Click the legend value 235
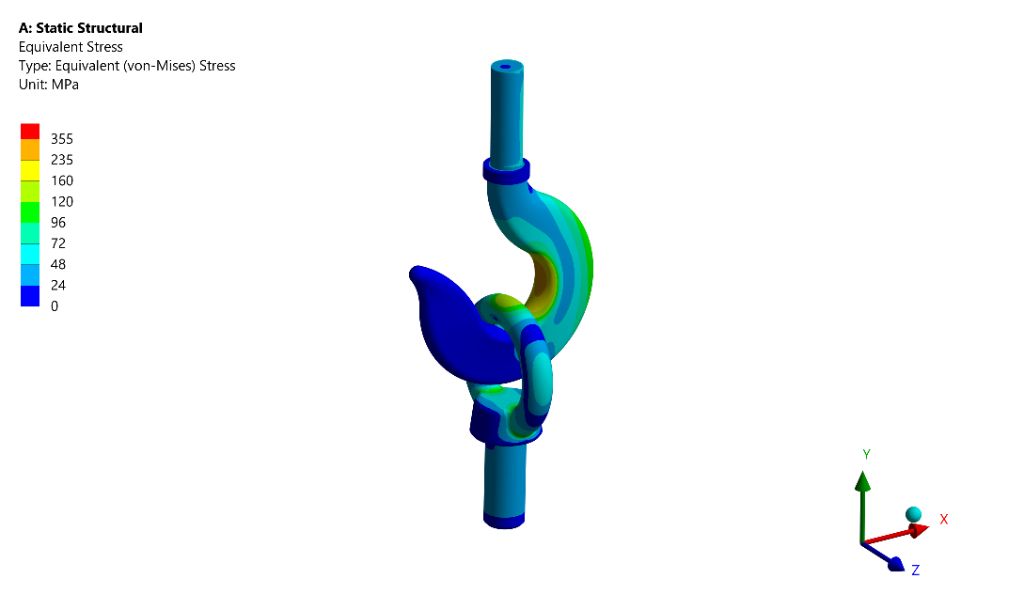 coord(62,160)
